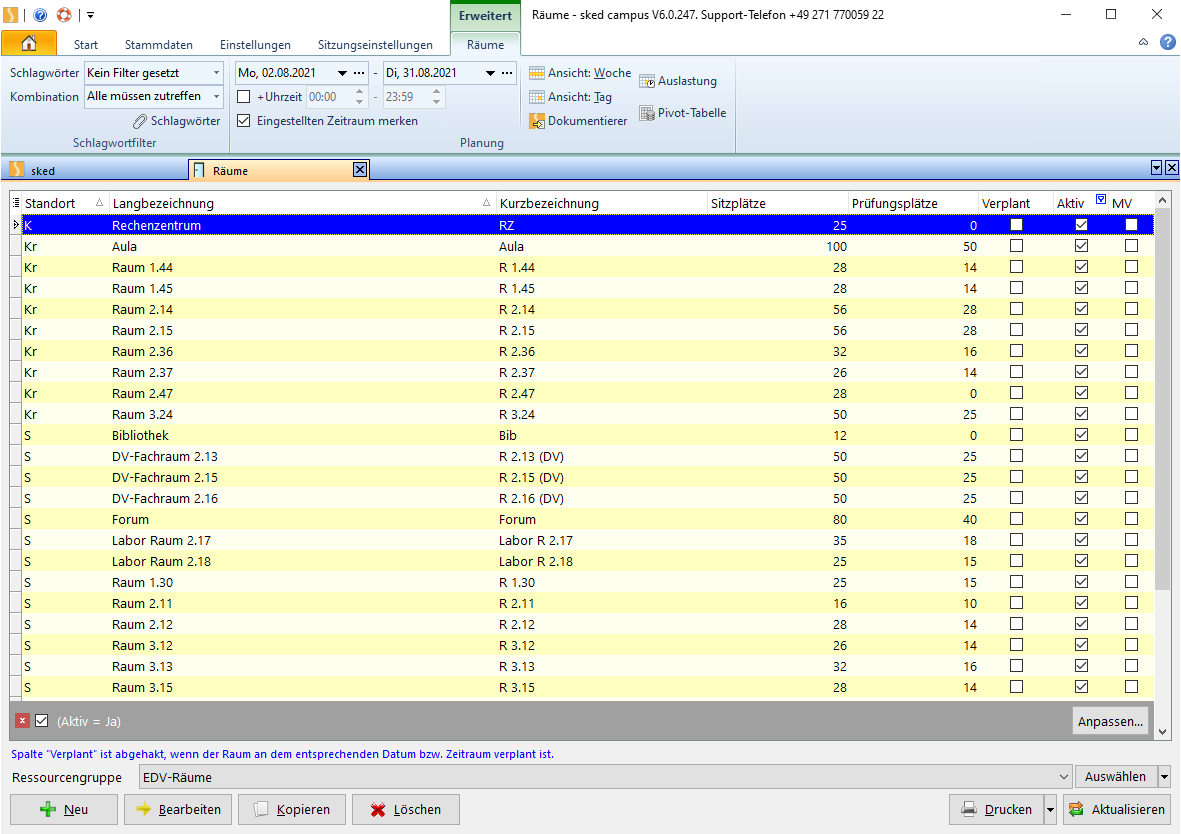
Task: Sort by Sitzplätze column header
Action: pyautogui.click(x=738, y=204)
